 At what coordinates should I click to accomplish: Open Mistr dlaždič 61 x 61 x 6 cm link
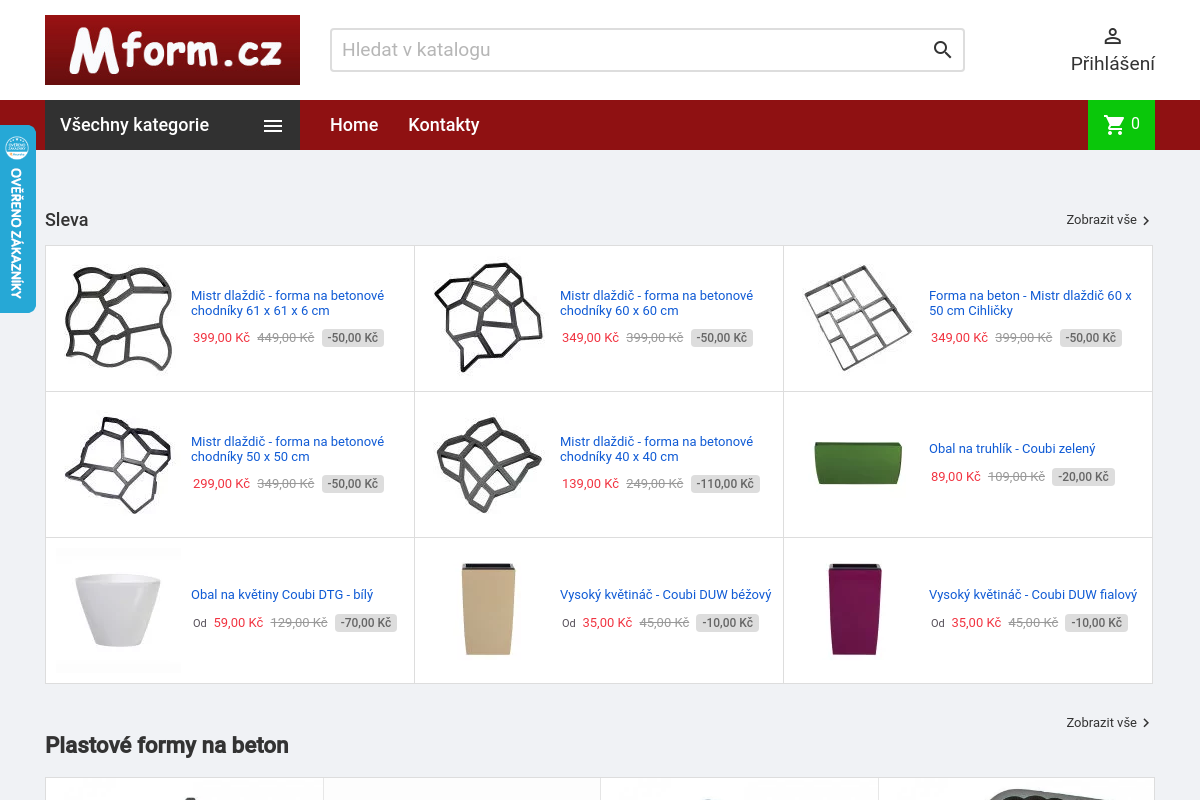click(287, 303)
